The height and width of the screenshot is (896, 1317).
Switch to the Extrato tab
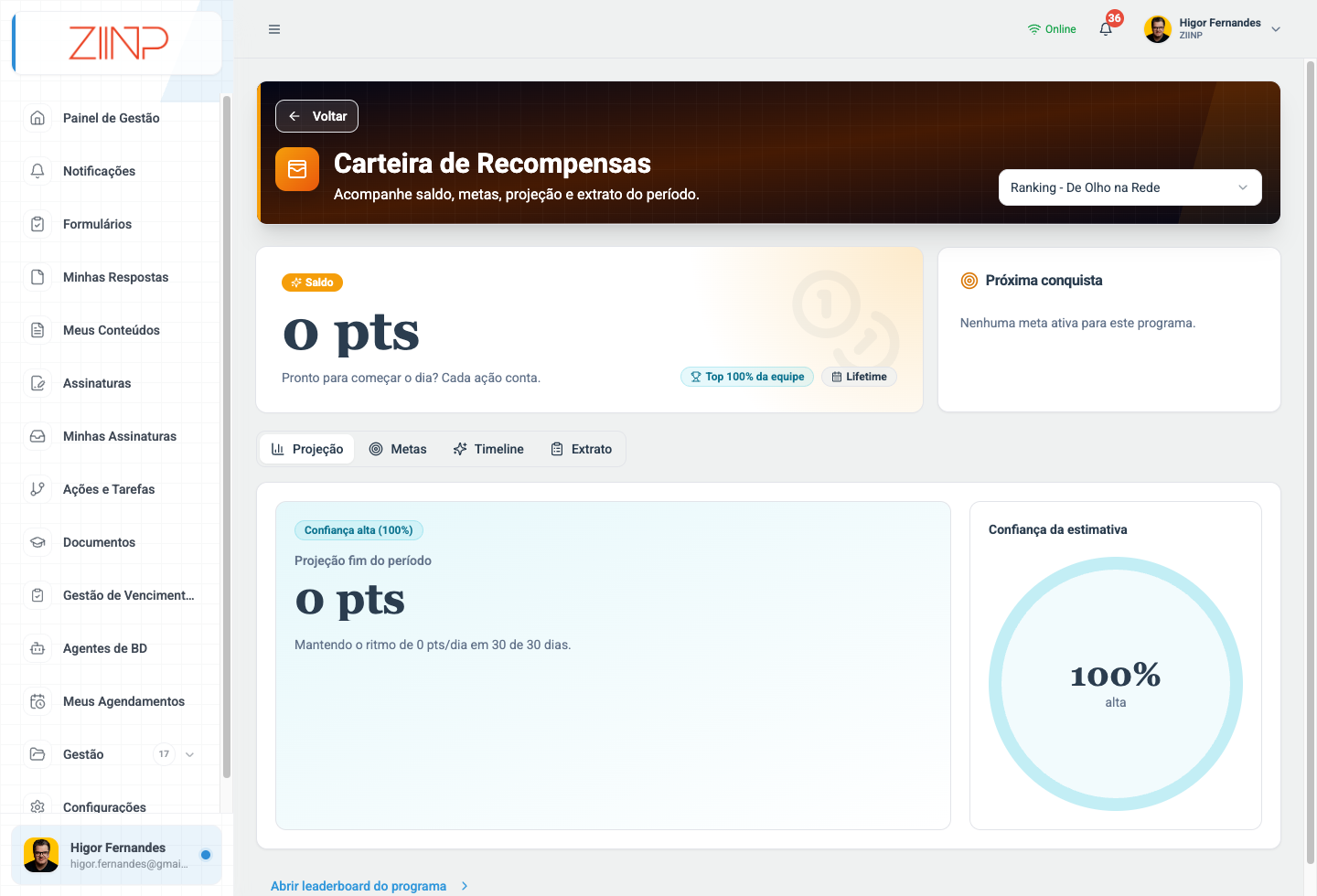[581, 449]
